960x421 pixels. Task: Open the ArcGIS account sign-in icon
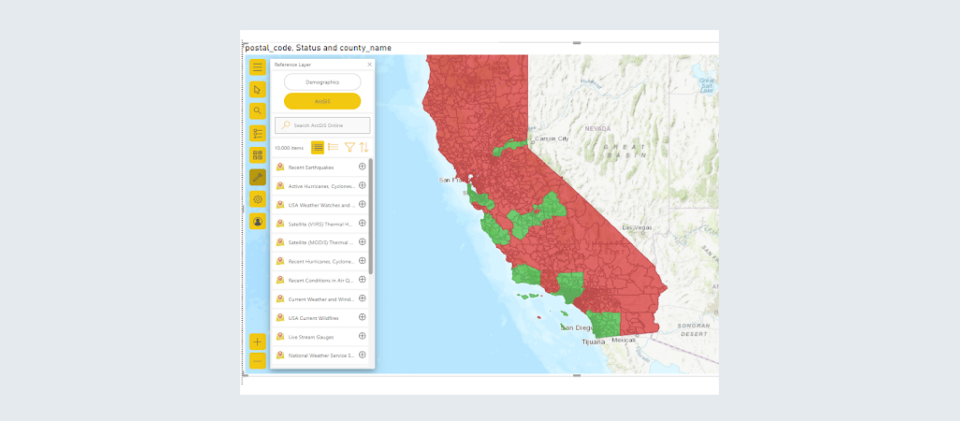258,221
